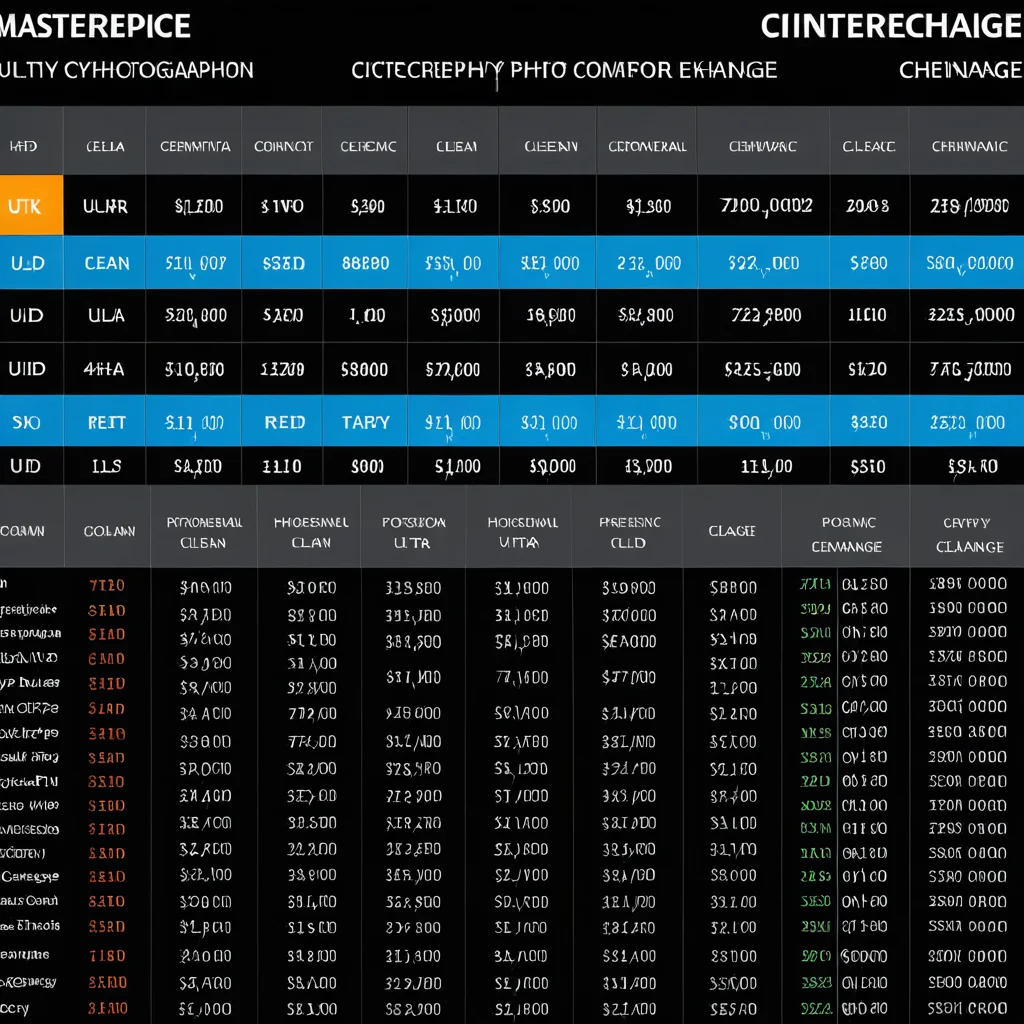Select the "4HA" cell

(x=104, y=369)
